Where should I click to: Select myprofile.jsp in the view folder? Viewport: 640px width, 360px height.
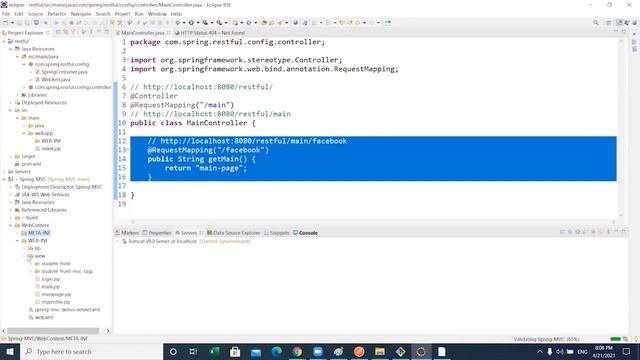pyautogui.click(x=56, y=302)
